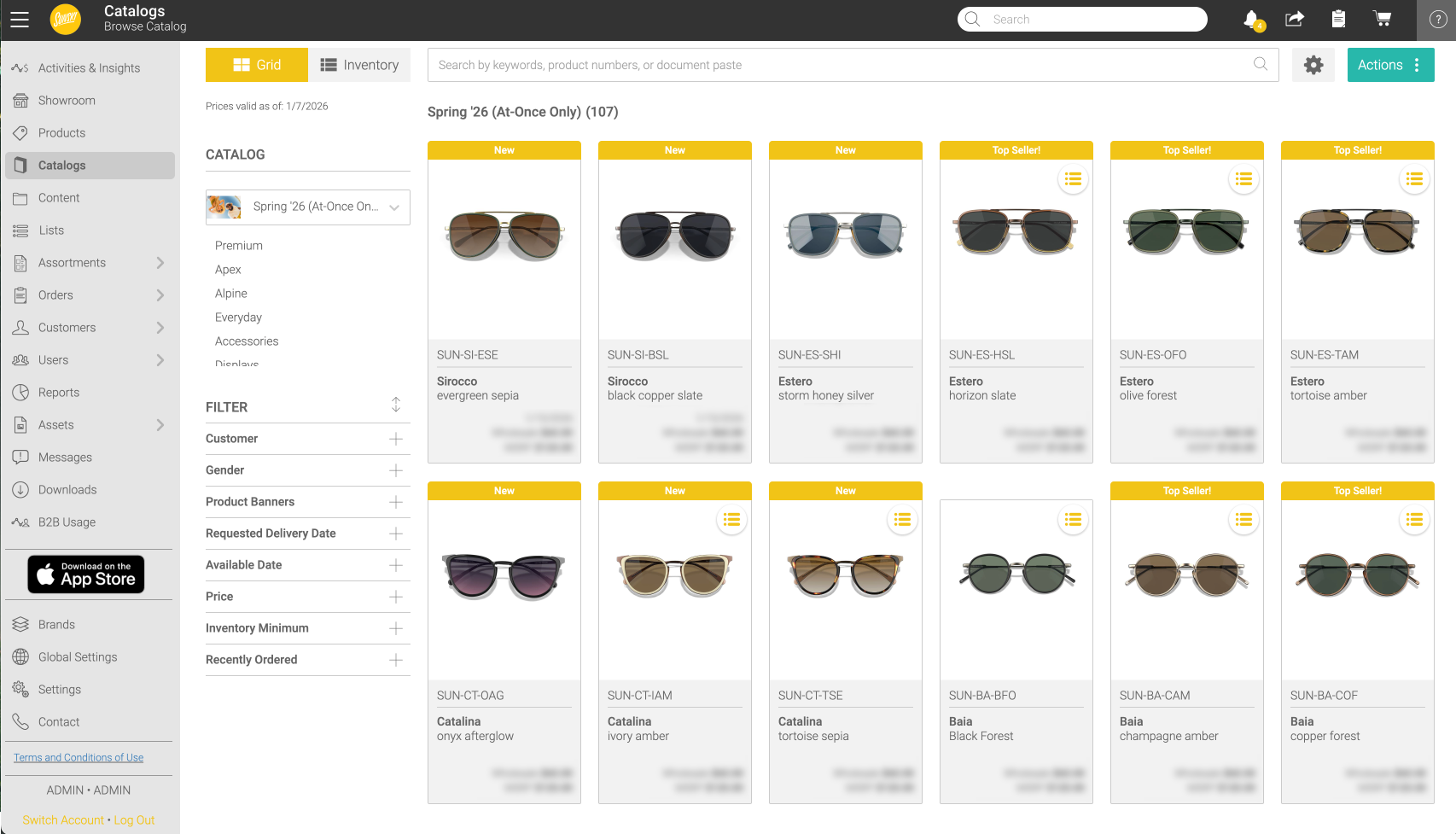Open catalog search settings via gear icon

coord(1313,64)
